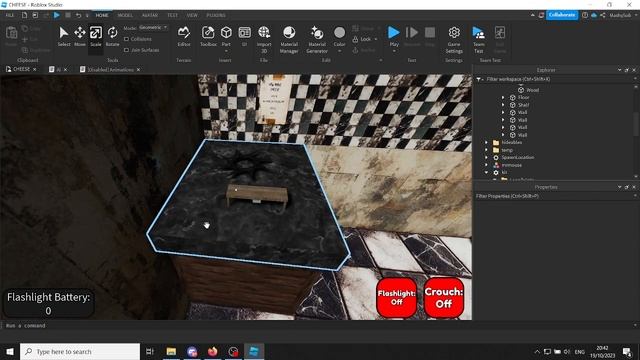
Task: Open the FILE menu
Action: [x=9, y=15]
